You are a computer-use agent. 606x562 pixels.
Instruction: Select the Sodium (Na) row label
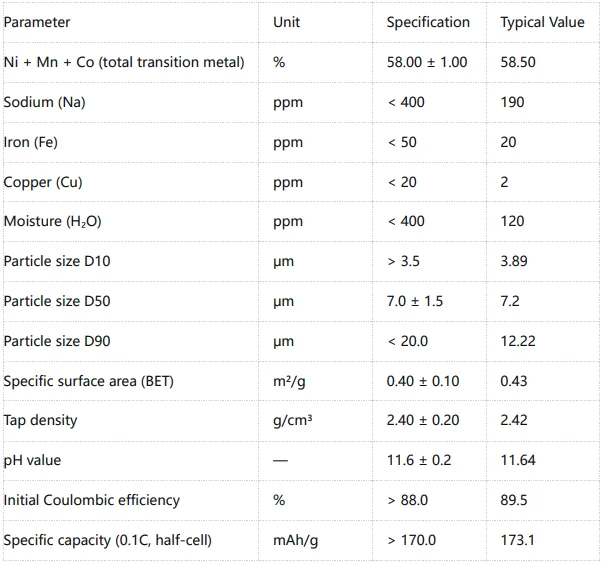click(44, 102)
